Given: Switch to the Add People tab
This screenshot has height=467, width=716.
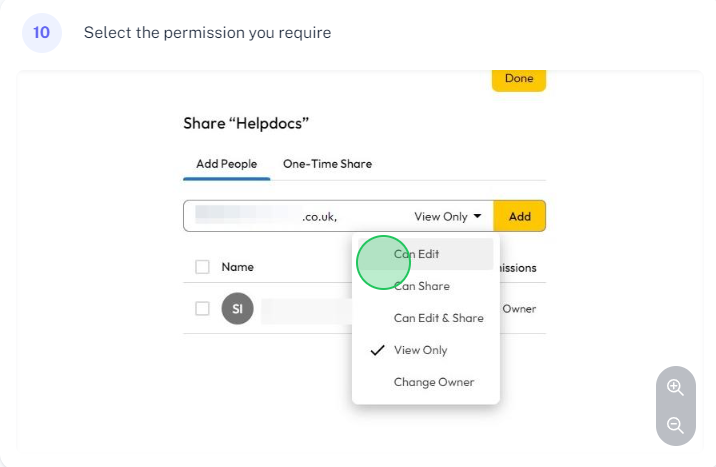Looking at the screenshot, I should [x=226, y=164].
